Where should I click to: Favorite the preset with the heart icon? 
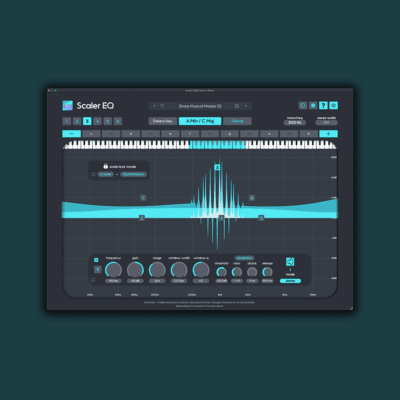pyautogui.click(x=162, y=106)
